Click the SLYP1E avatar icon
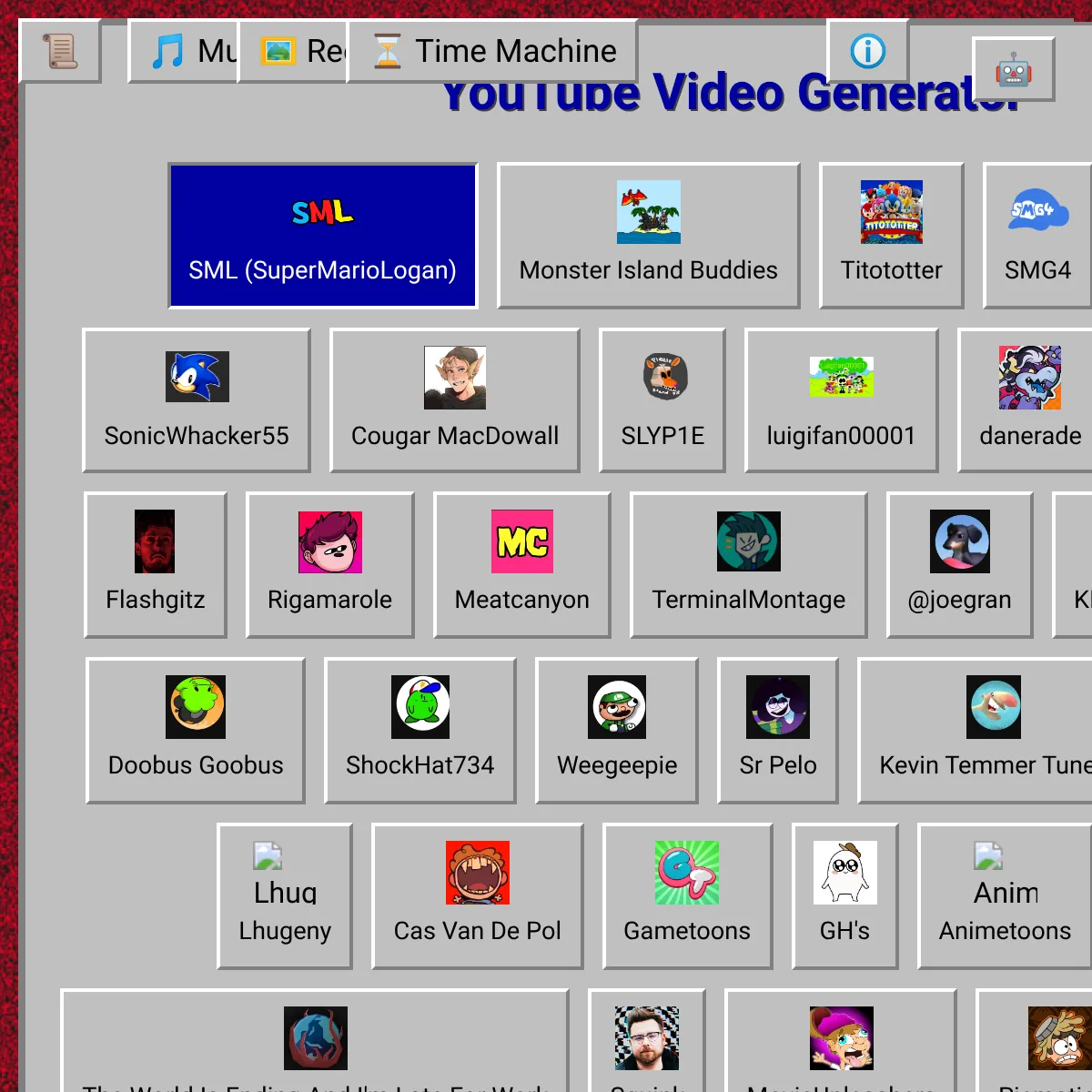 click(665, 377)
